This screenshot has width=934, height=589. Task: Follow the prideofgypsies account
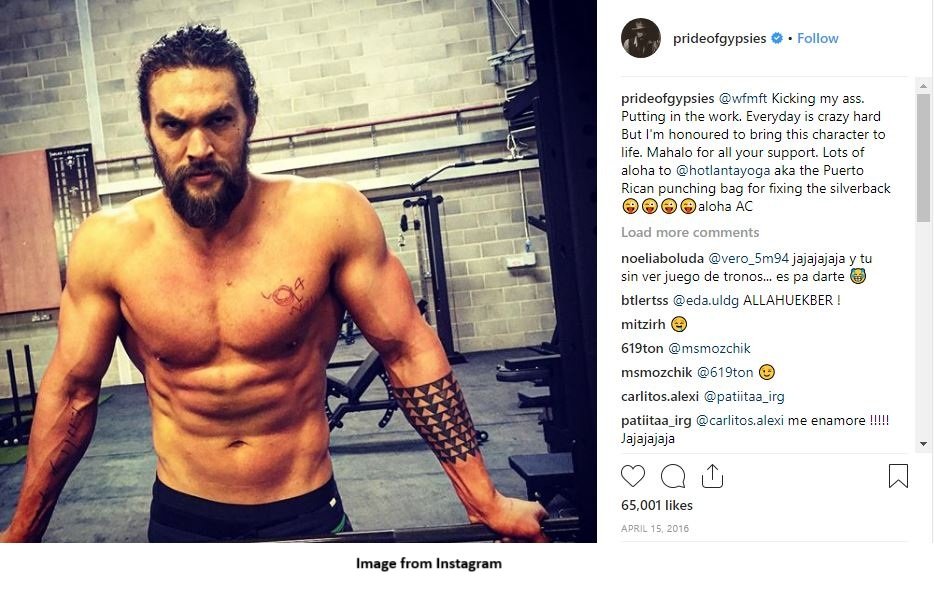(x=818, y=38)
